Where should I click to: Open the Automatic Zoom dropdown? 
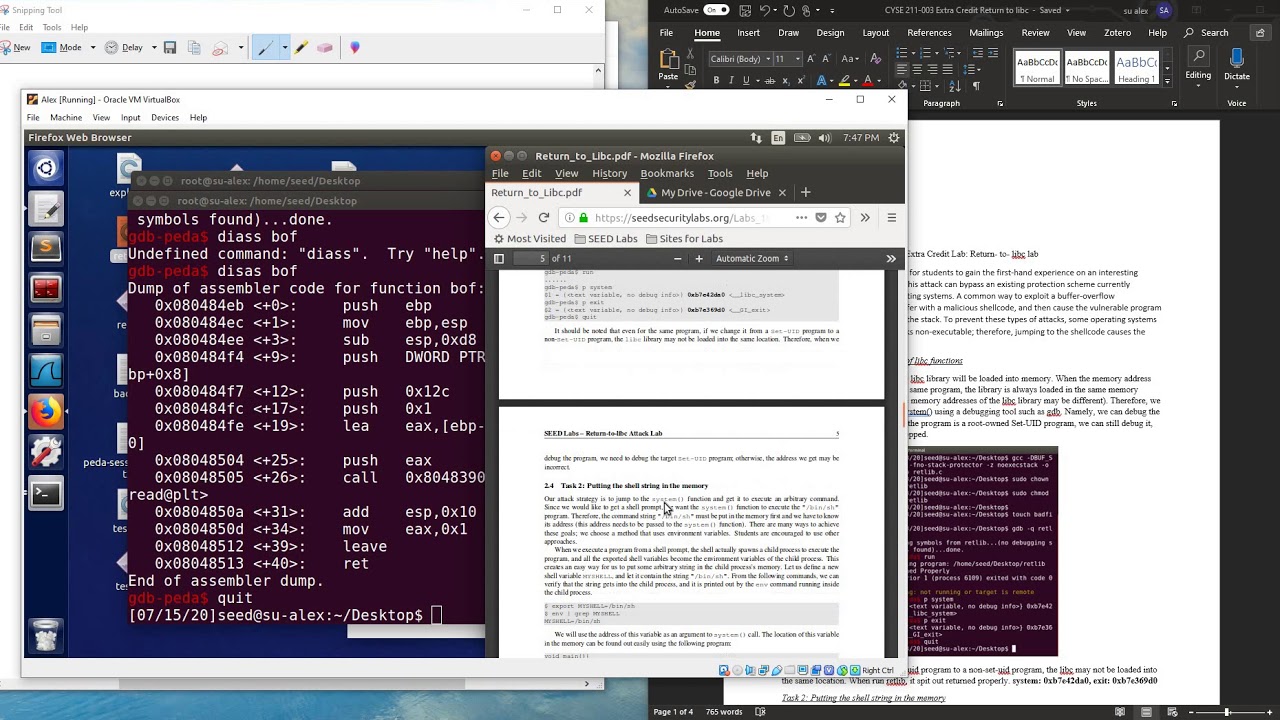(752, 259)
